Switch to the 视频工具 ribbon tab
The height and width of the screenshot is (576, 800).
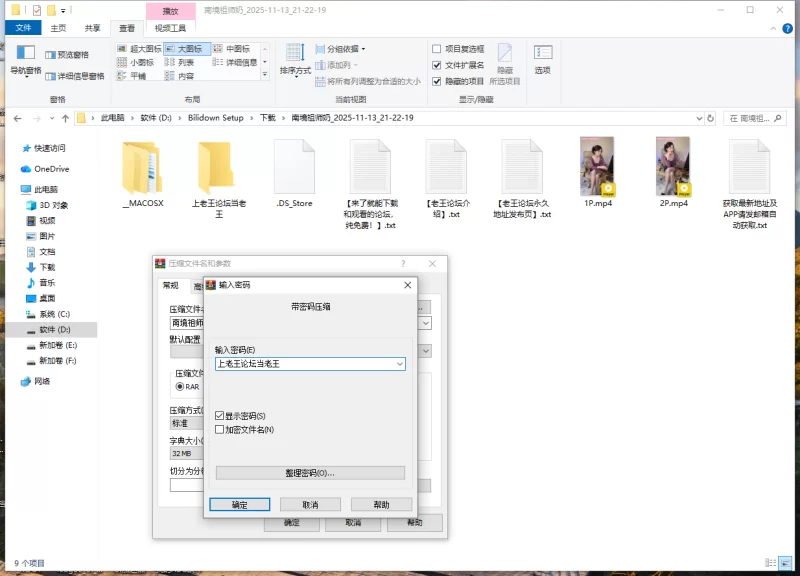point(170,28)
